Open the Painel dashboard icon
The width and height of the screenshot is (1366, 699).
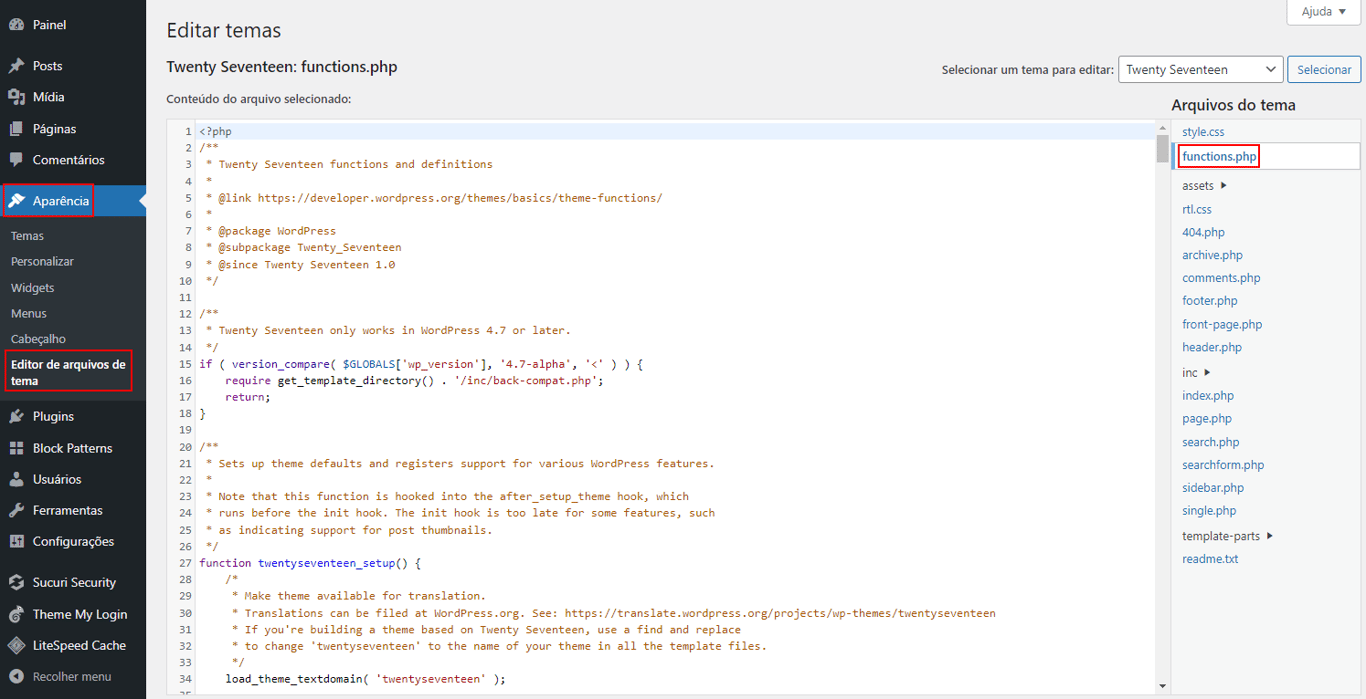[17, 22]
